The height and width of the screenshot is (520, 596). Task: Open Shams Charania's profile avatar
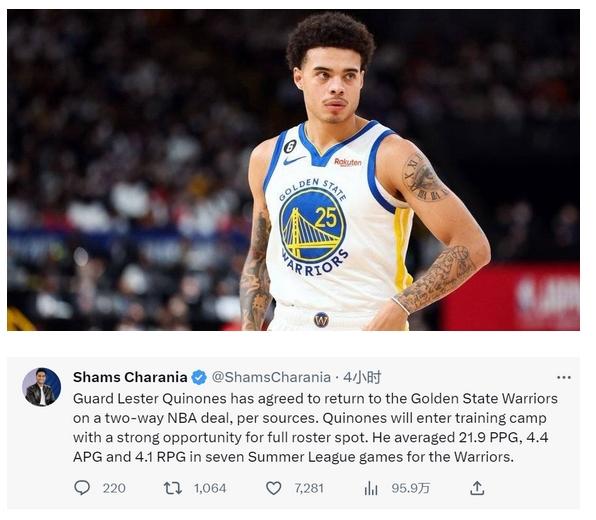click(x=41, y=387)
